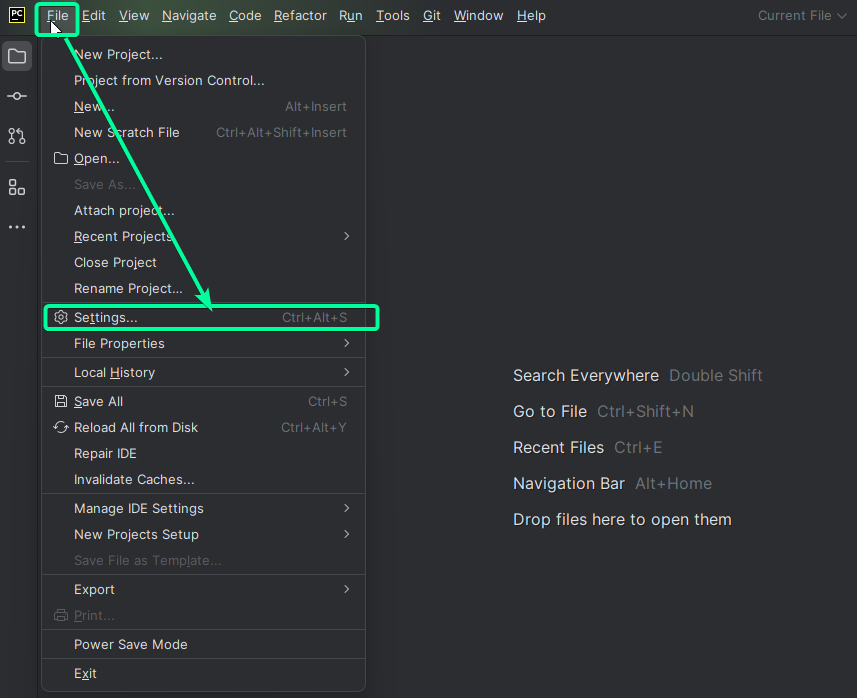This screenshot has width=857, height=698.
Task: Select New Scratch File entry
Action: (x=203, y=132)
